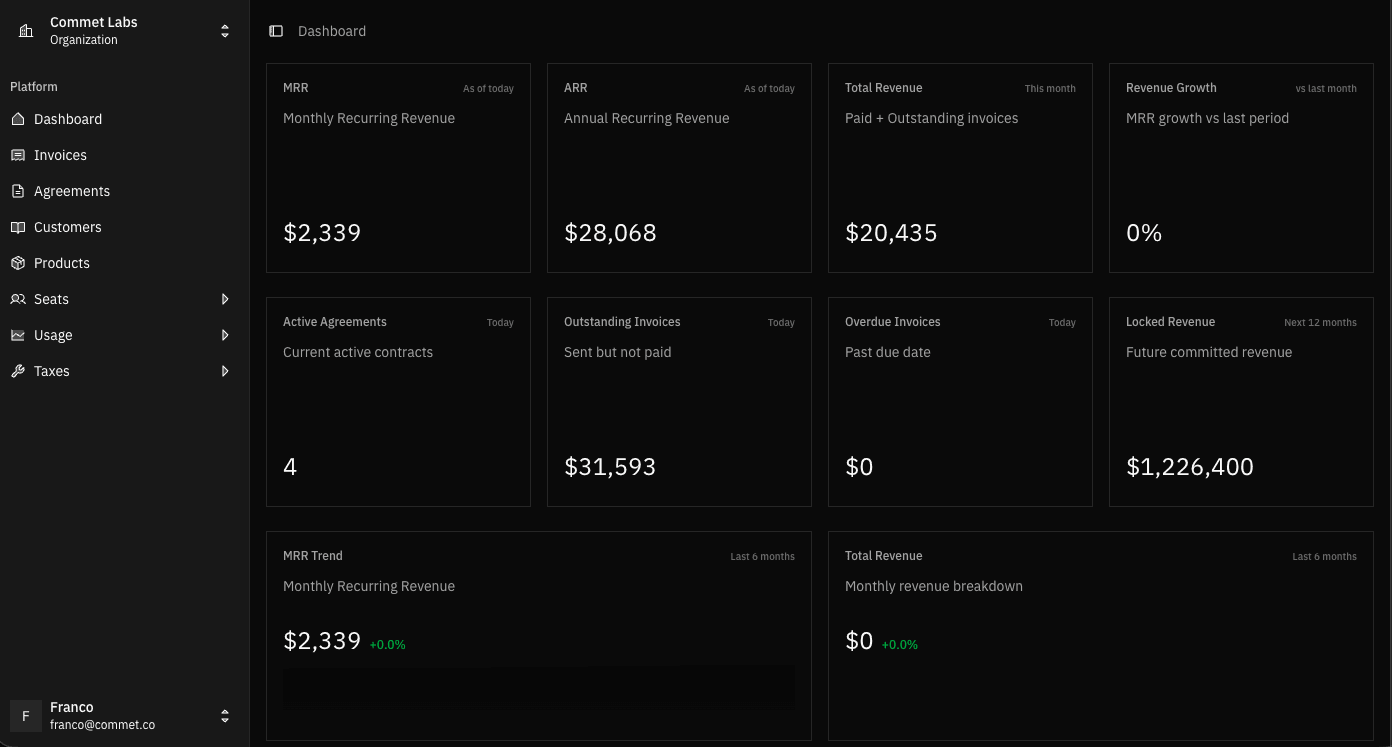Select the Taxes wrench icon
The width and height of the screenshot is (1392, 747).
pos(18,371)
